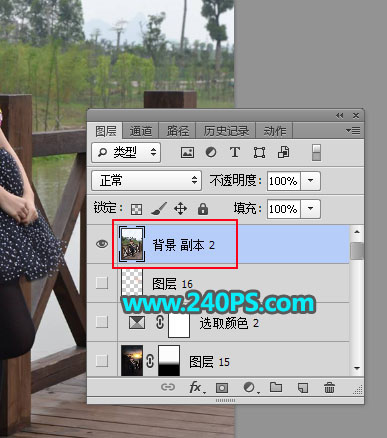Open the fx layer style menu
Screen dimensions: 387x438
pyautogui.click(x=196, y=388)
